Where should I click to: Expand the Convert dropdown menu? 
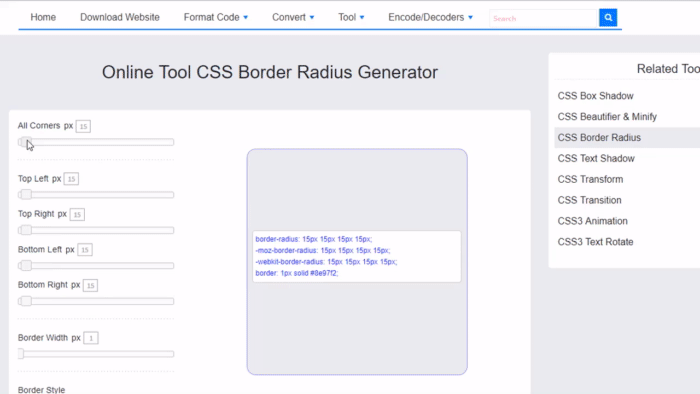pos(293,17)
